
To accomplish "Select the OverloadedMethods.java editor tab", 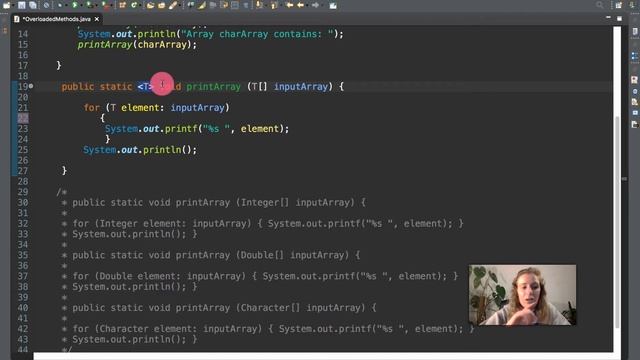I will (x=56, y=19).
